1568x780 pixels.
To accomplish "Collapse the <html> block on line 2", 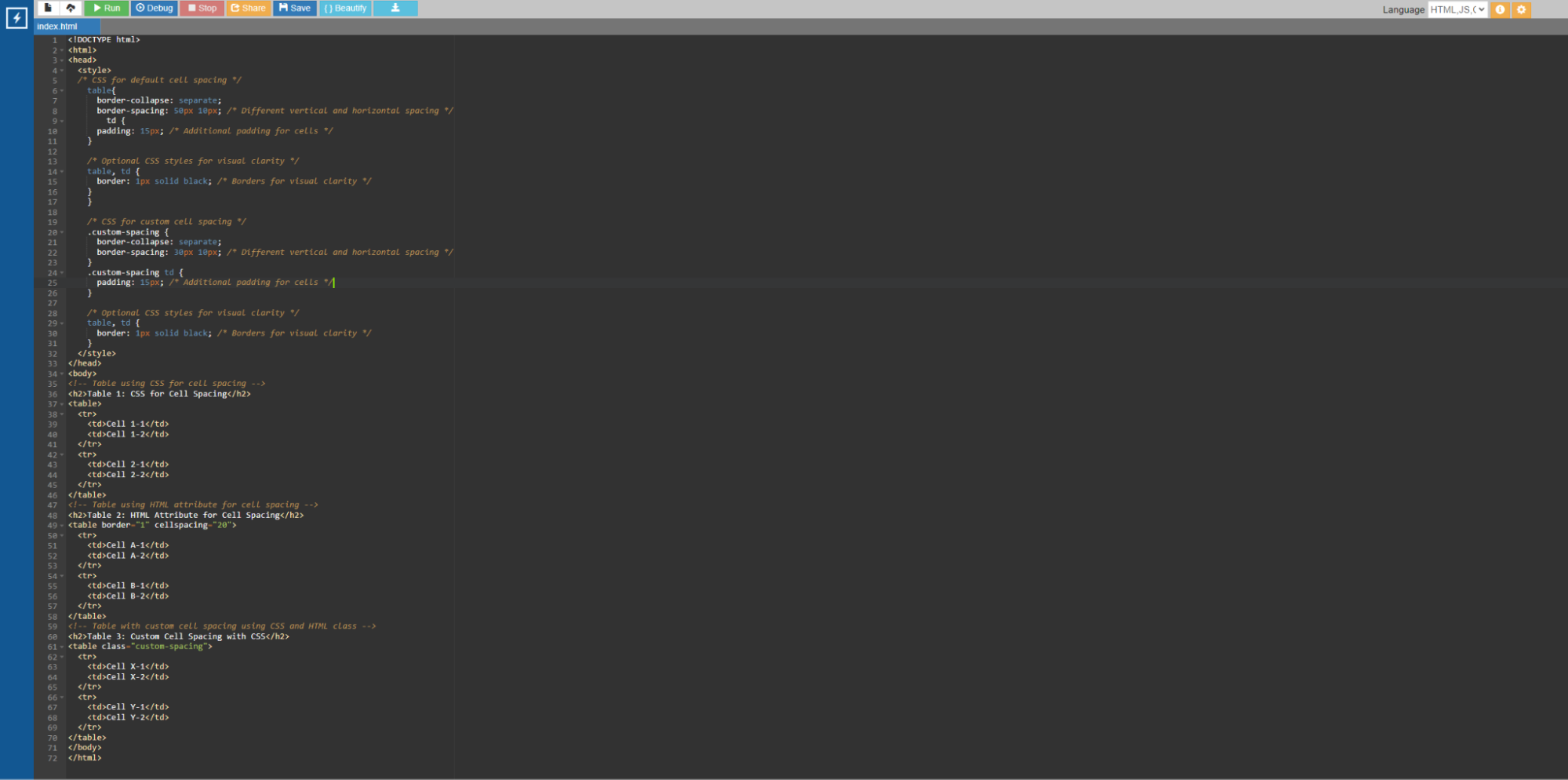I will 62,50.
